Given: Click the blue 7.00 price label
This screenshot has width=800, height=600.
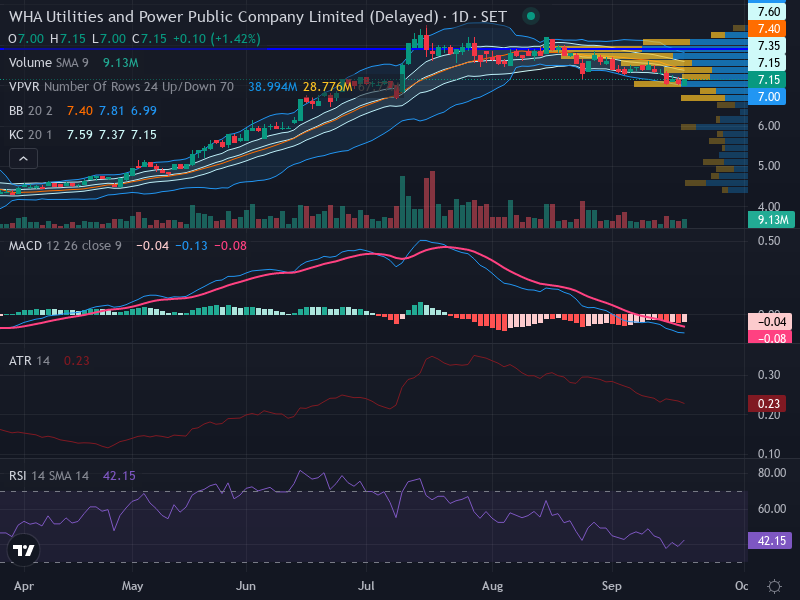Looking at the screenshot, I should click(x=769, y=96).
